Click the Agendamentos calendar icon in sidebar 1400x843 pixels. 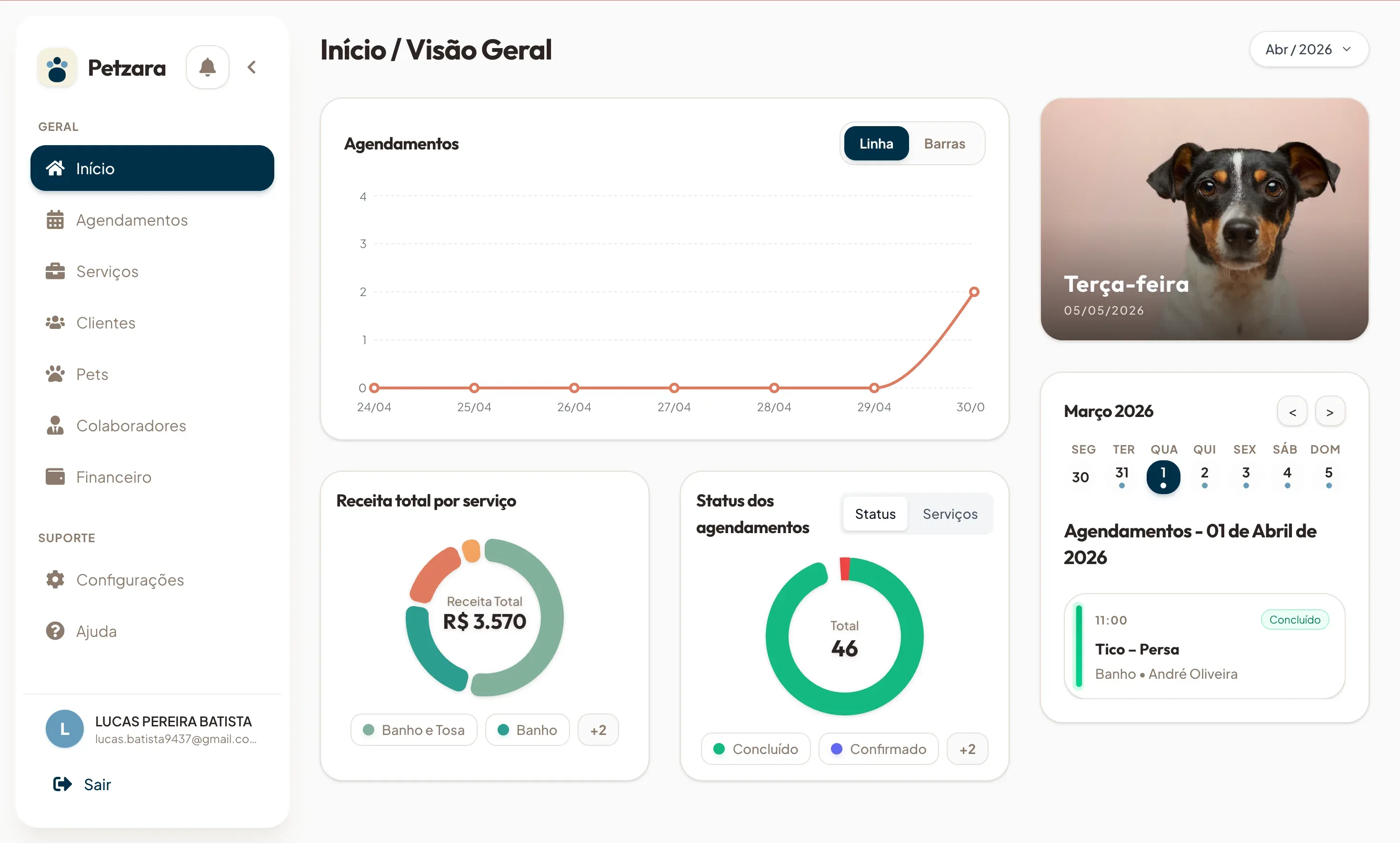[x=55, y=219]
